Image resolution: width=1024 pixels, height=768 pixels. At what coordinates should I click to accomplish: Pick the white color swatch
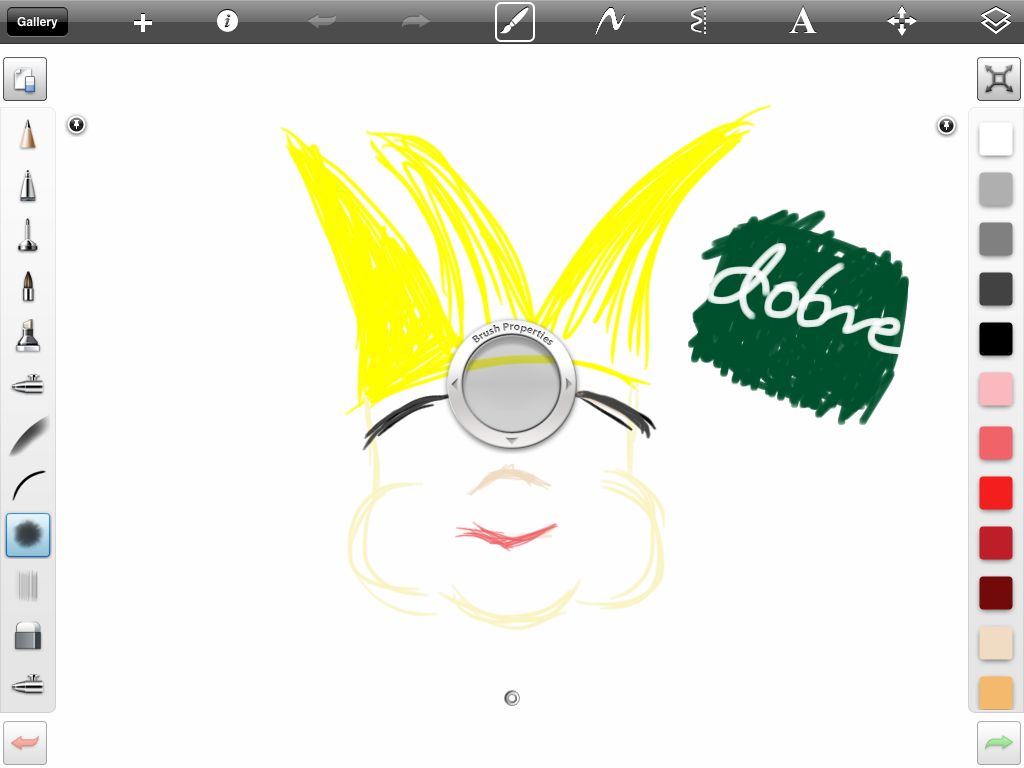[x=996, y=139]
